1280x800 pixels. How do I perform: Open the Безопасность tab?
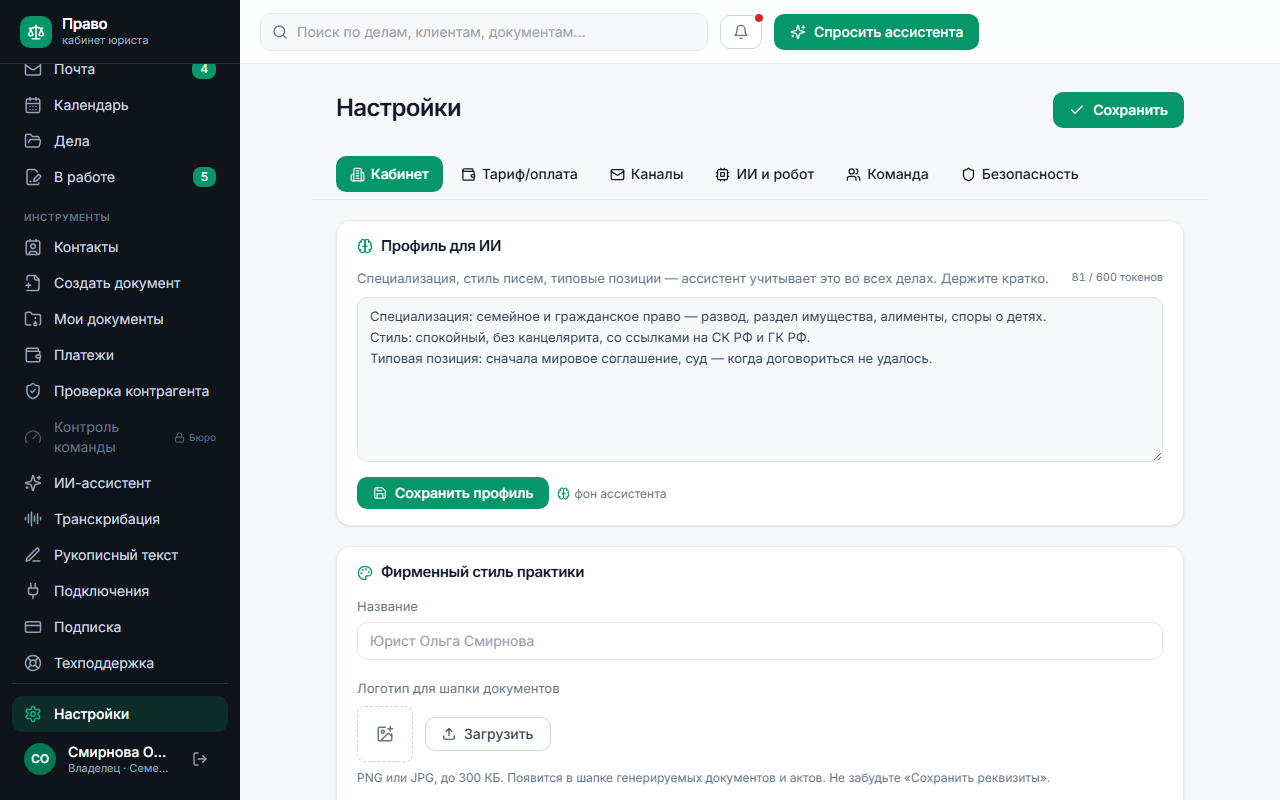(1020, 174)
